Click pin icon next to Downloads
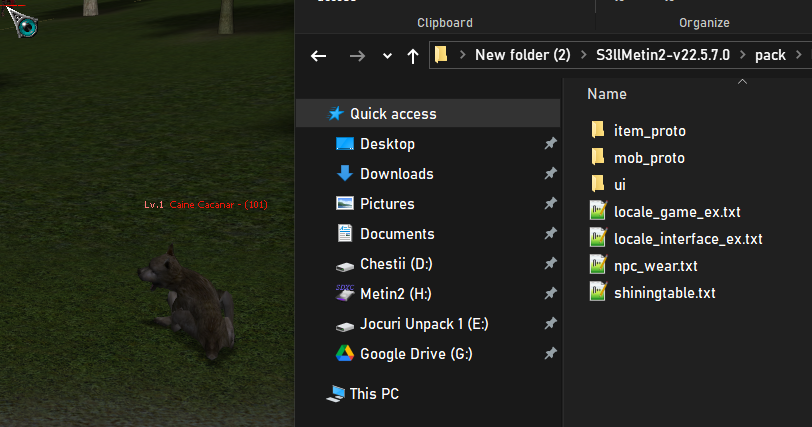The image size is (812, 427). [550, 173]
